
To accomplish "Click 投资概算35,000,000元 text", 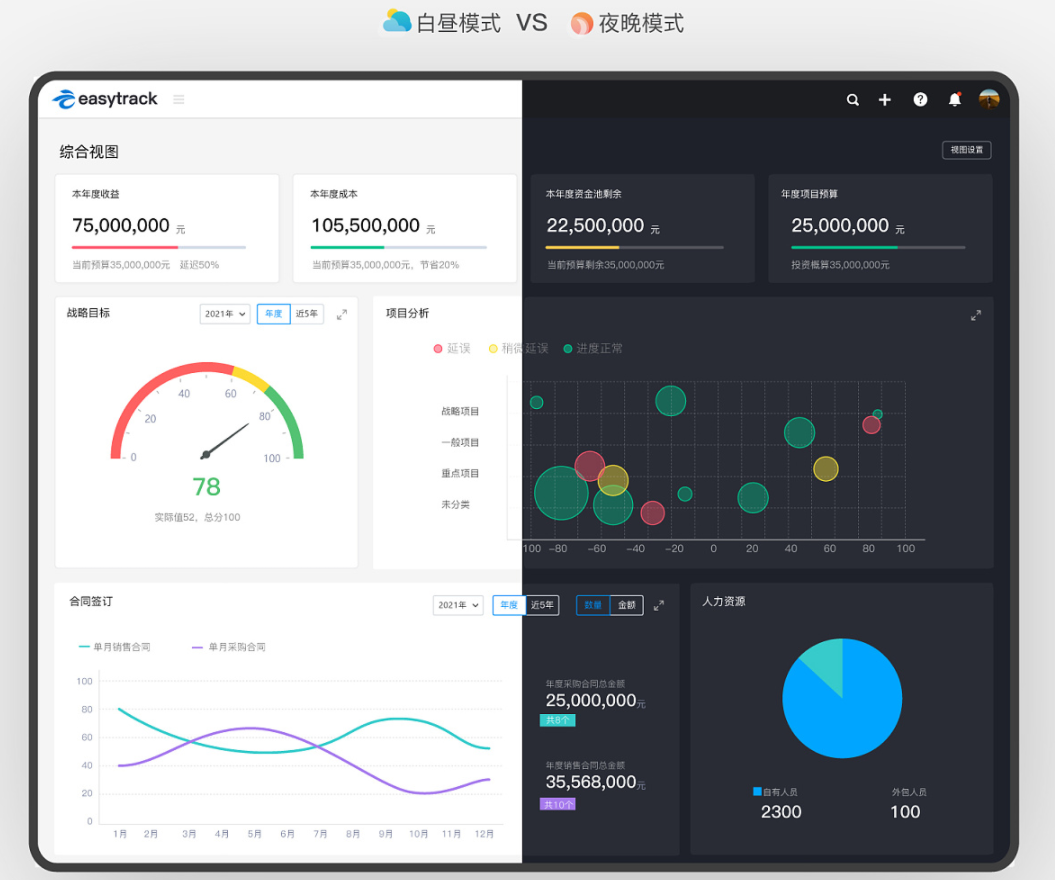I will click(840, 265).
